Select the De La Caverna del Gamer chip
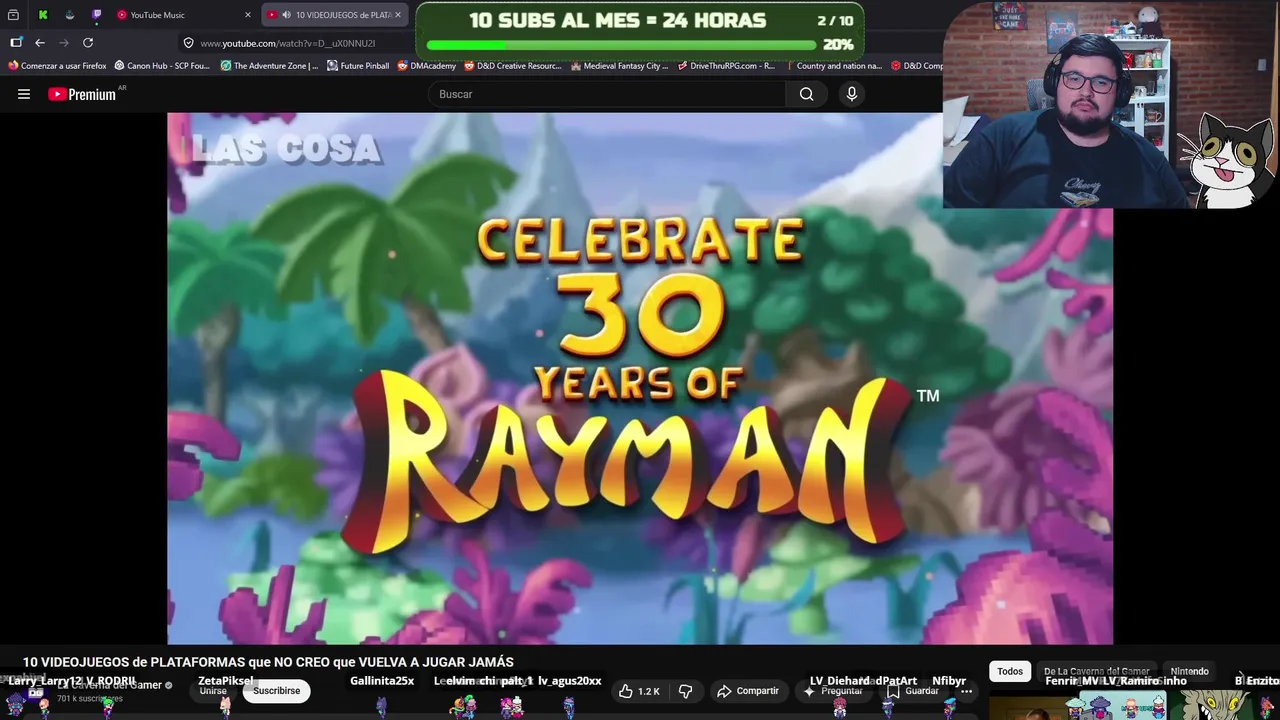 click(1097, 671)
